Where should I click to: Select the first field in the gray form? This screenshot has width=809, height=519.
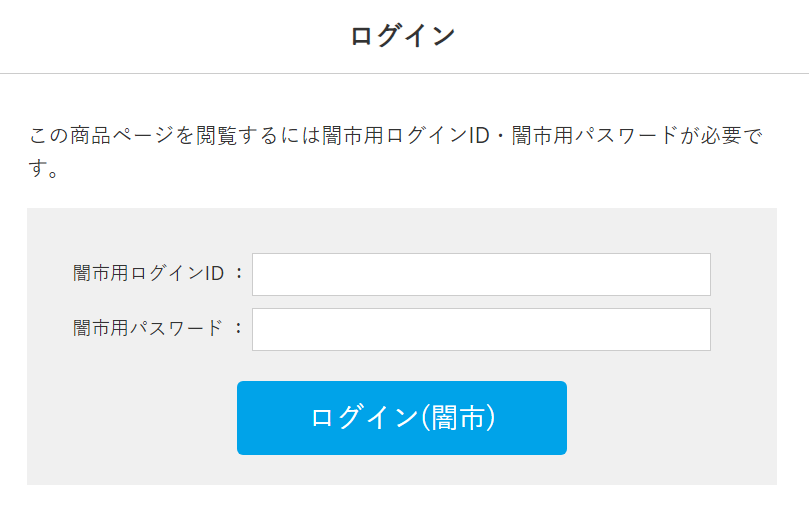(481, 275)
